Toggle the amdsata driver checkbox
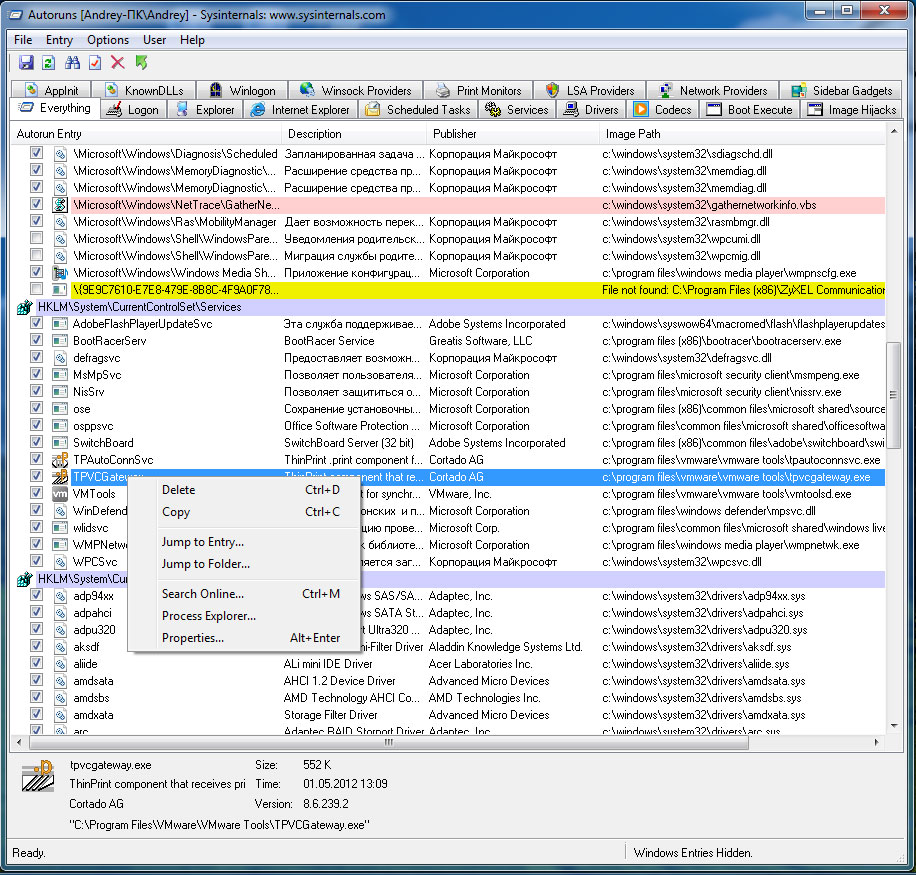Screen dimensions: 916x875 (x=37, y=681)
